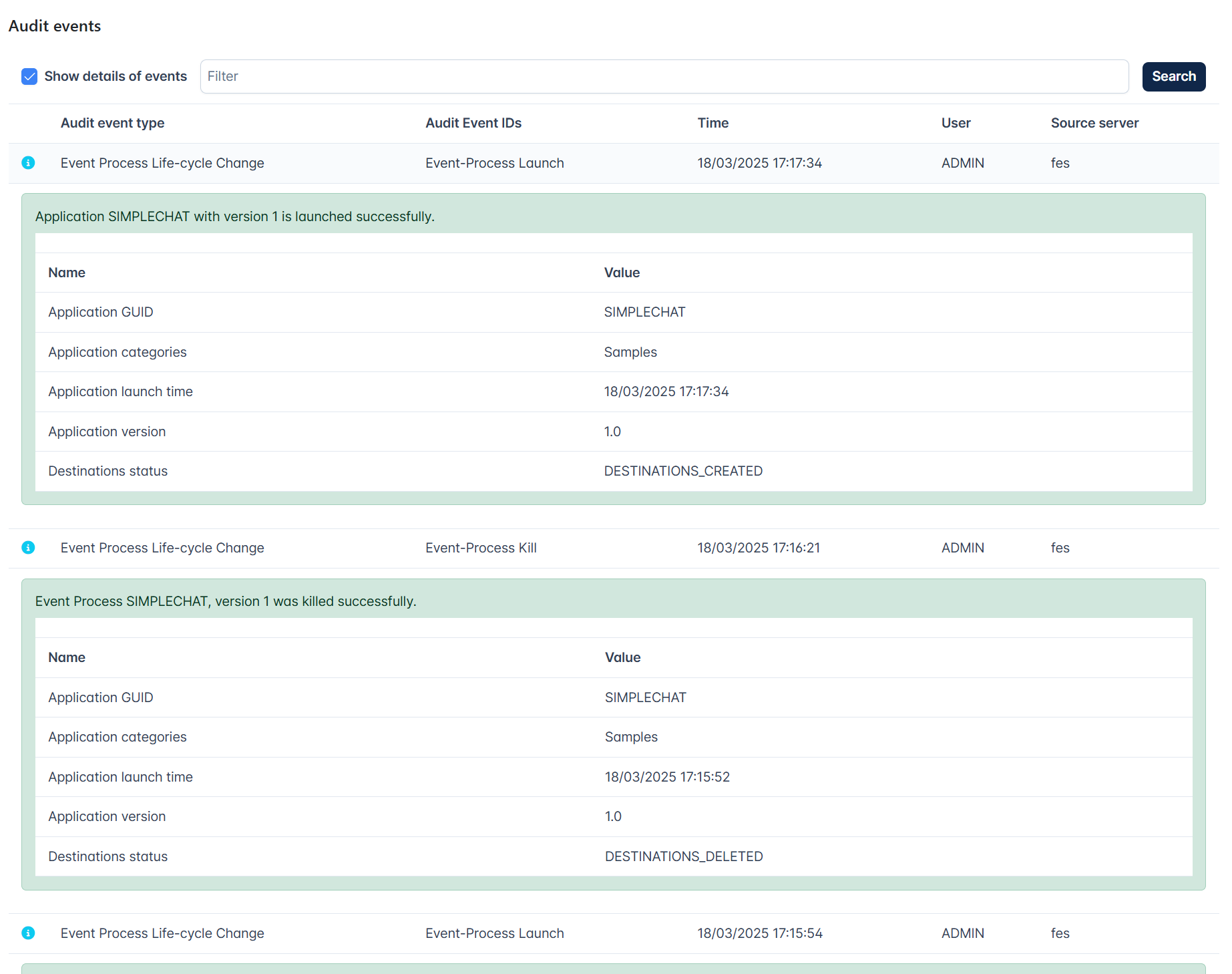Click timestamp 18/03/2025 17:17:34 in Time column

click(759, 163)
